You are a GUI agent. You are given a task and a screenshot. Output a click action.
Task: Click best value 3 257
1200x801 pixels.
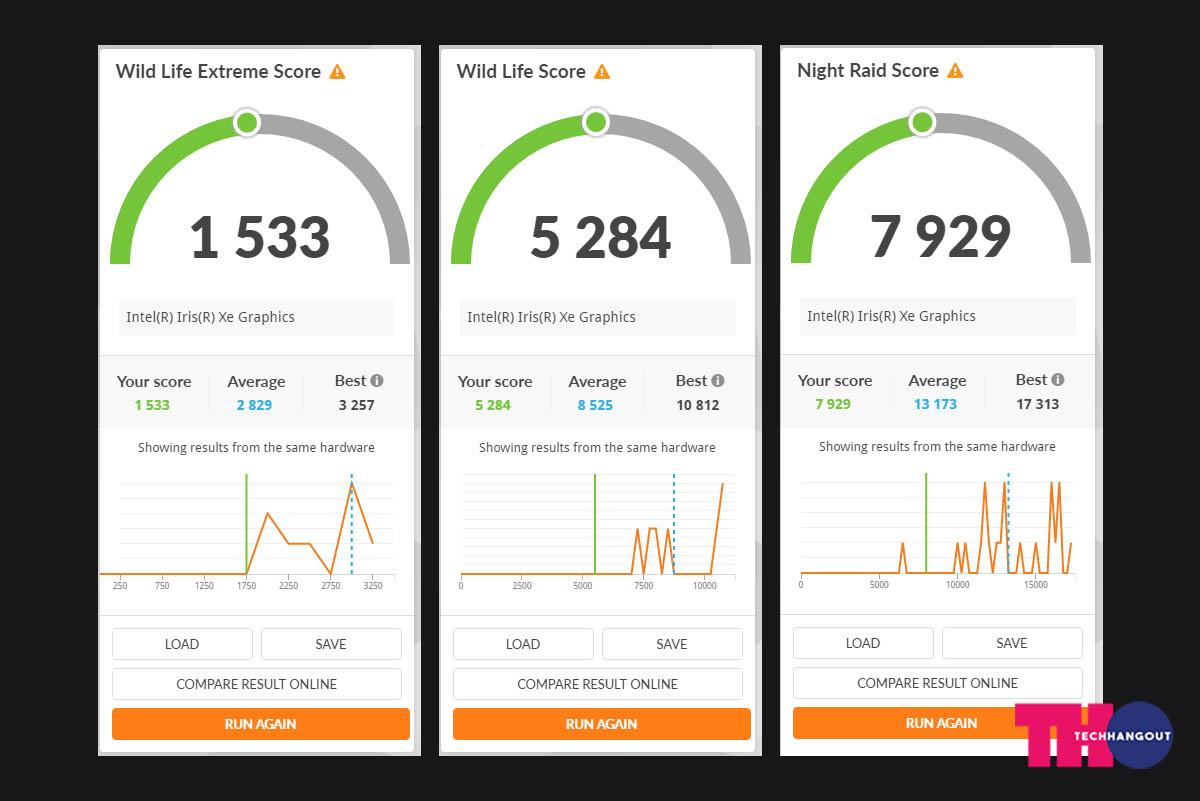(x=358, y=405)
